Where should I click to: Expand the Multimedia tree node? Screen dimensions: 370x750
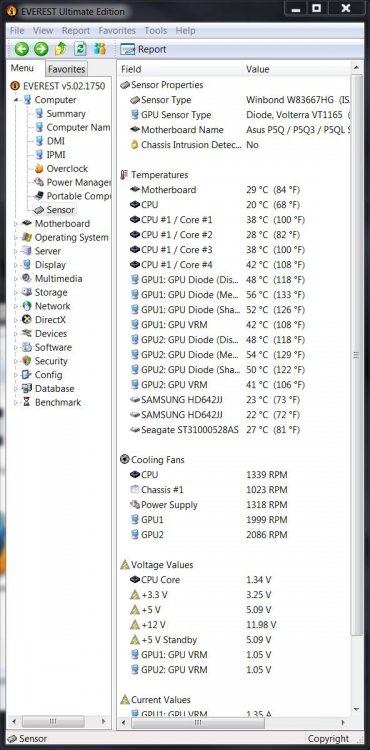point(16,279)
